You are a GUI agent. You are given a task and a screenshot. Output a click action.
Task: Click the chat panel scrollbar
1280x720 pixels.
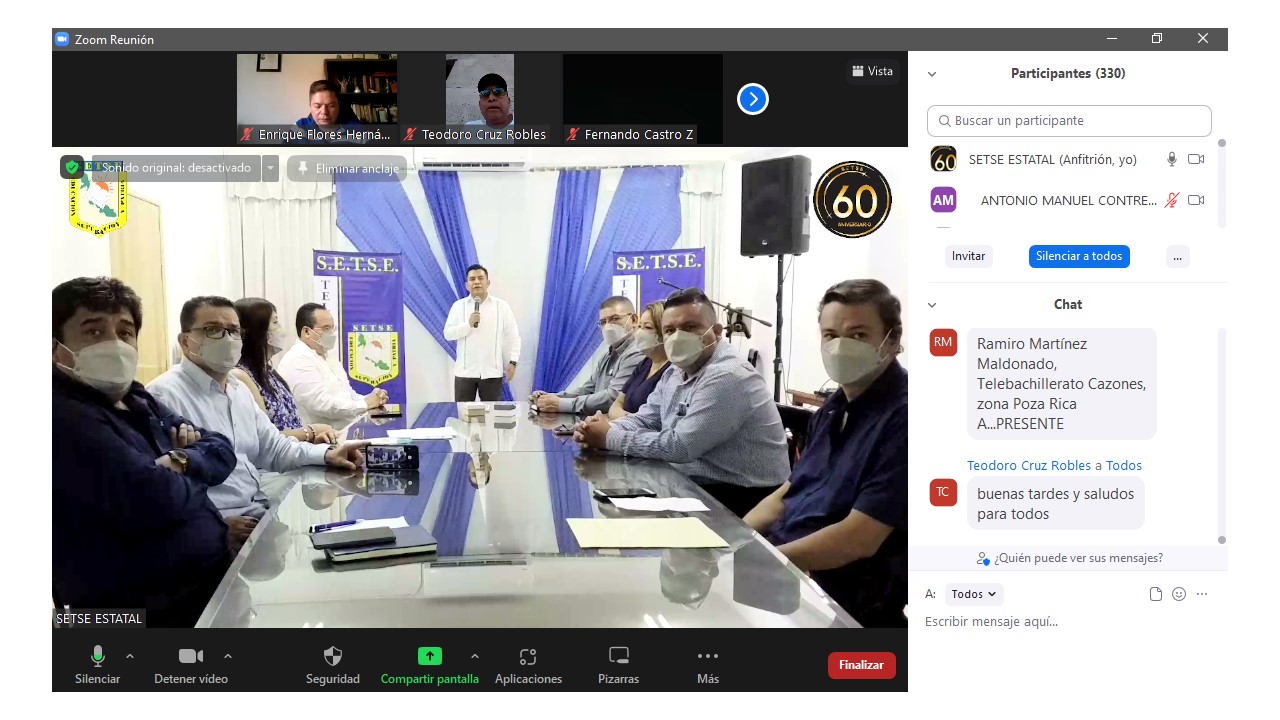pos(1222,435)
